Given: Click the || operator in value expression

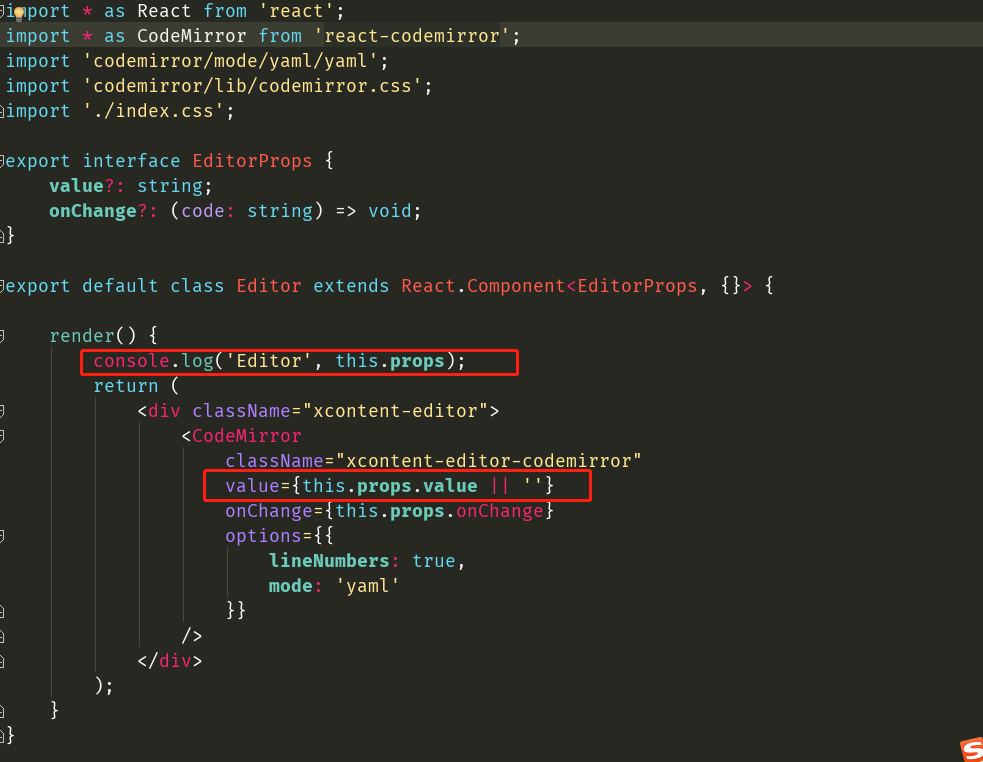Looking at the screenshot, I should tap(499, 486).
